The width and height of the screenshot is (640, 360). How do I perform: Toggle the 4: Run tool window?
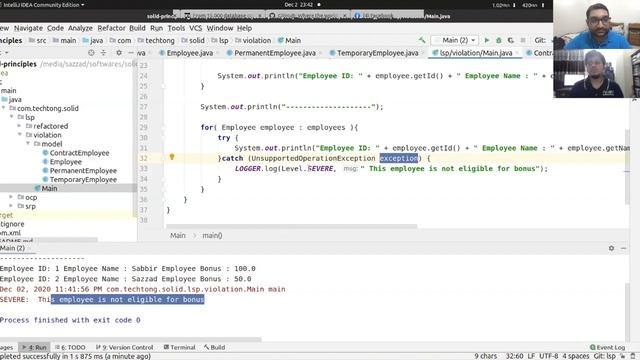click(34, 347)
